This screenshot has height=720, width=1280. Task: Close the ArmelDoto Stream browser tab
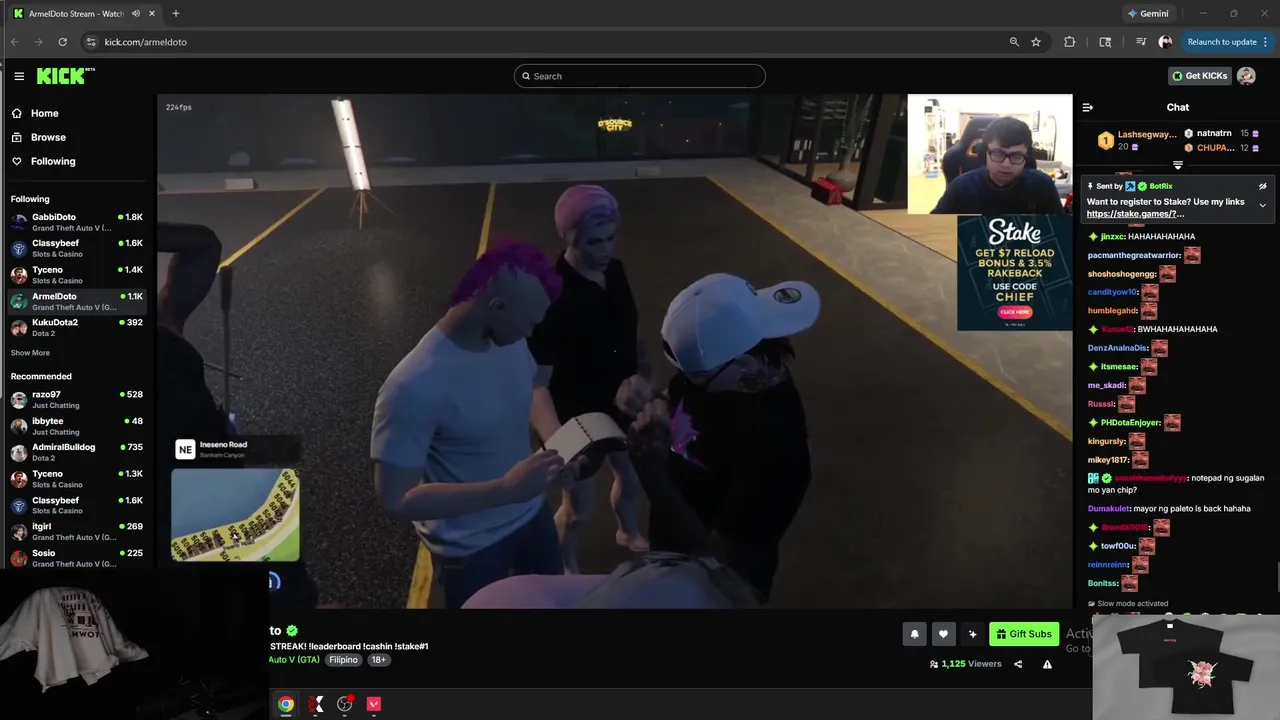pos(152,14)
